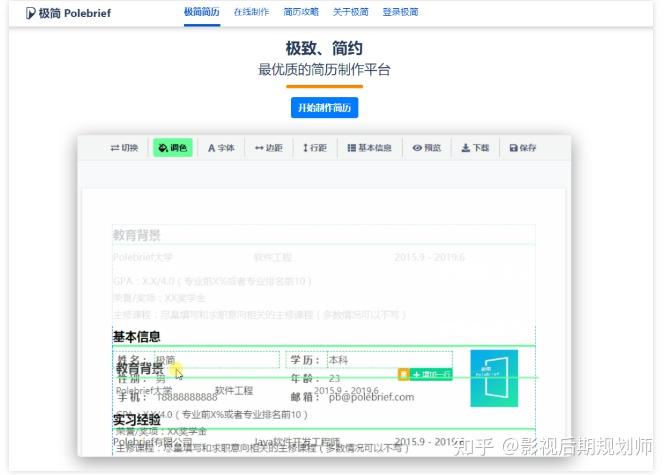Click the 实习经验 section heading
Screen dimensions: 670x475
[x=137, y=420]
